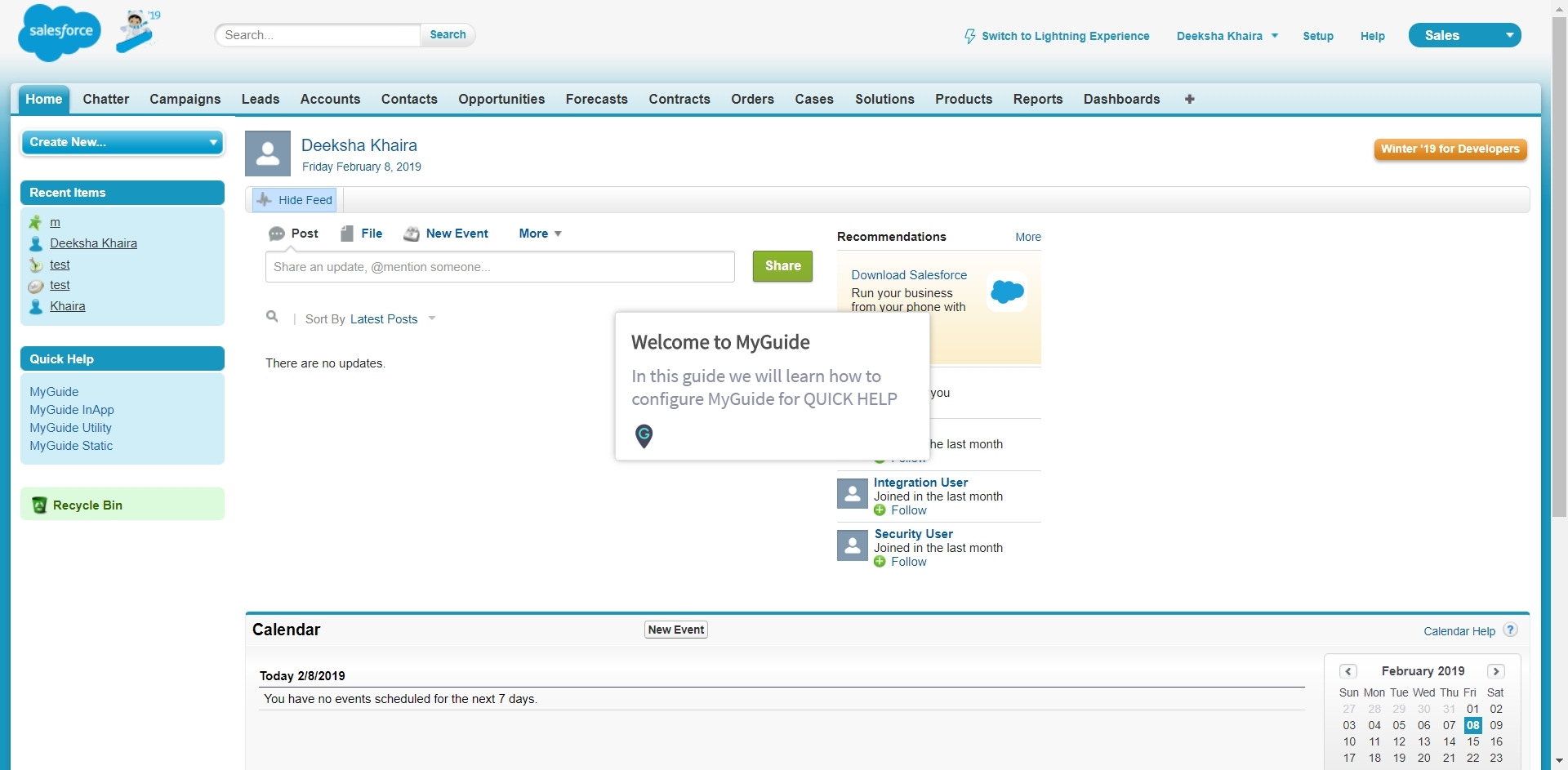Open the Cases tab
Image resolution: width=1568 pixels, height=770 pixels.
[x=814, y=99]
